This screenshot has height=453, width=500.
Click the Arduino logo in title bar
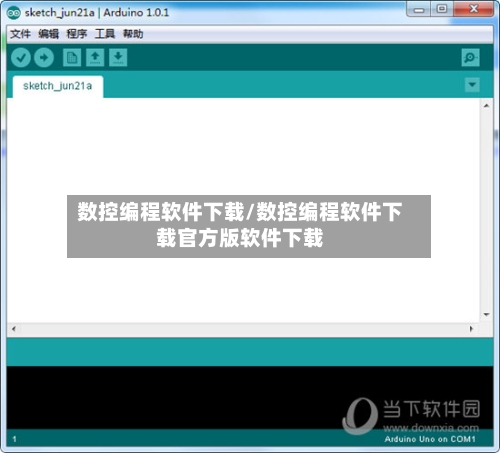pos(14,13)
